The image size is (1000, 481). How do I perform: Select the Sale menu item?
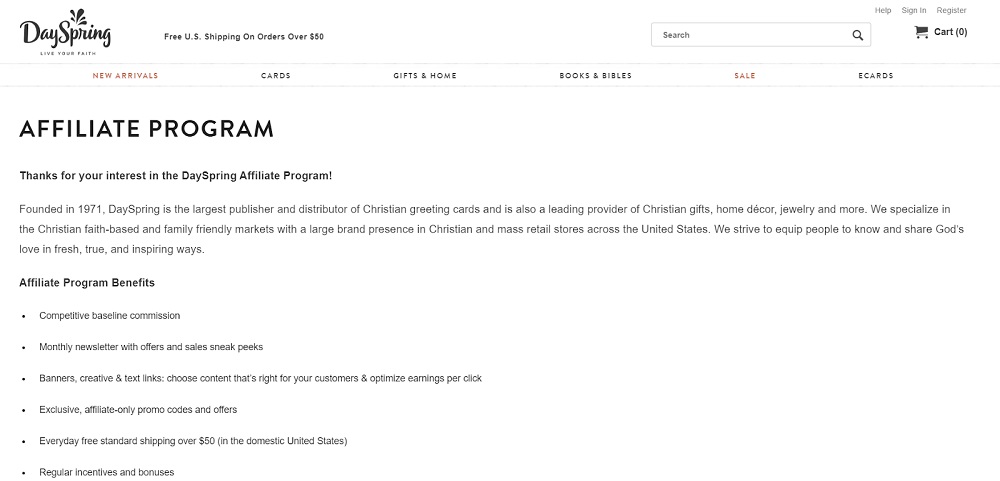(745, 76)
